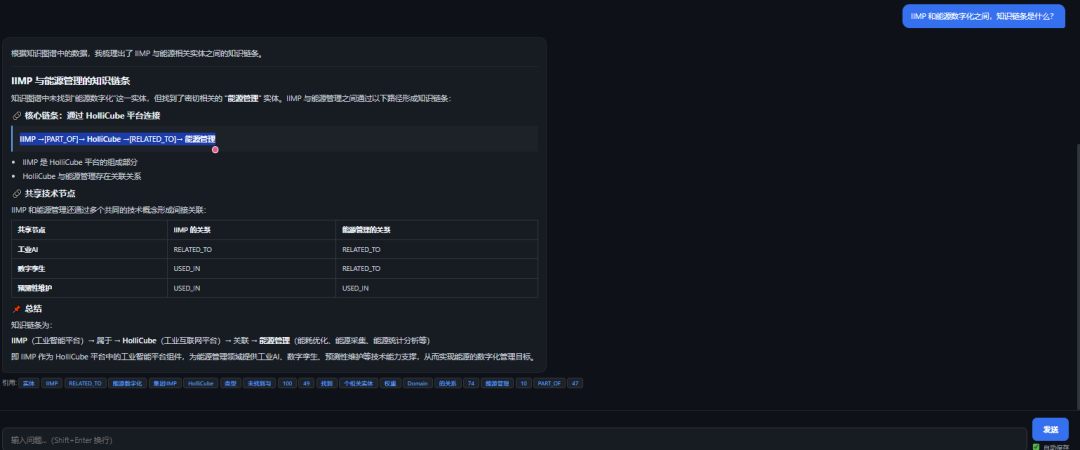Click the 权重 citation tag
Image resolution: width=1080 pixels, height=450 pixels.
(391, 383)
